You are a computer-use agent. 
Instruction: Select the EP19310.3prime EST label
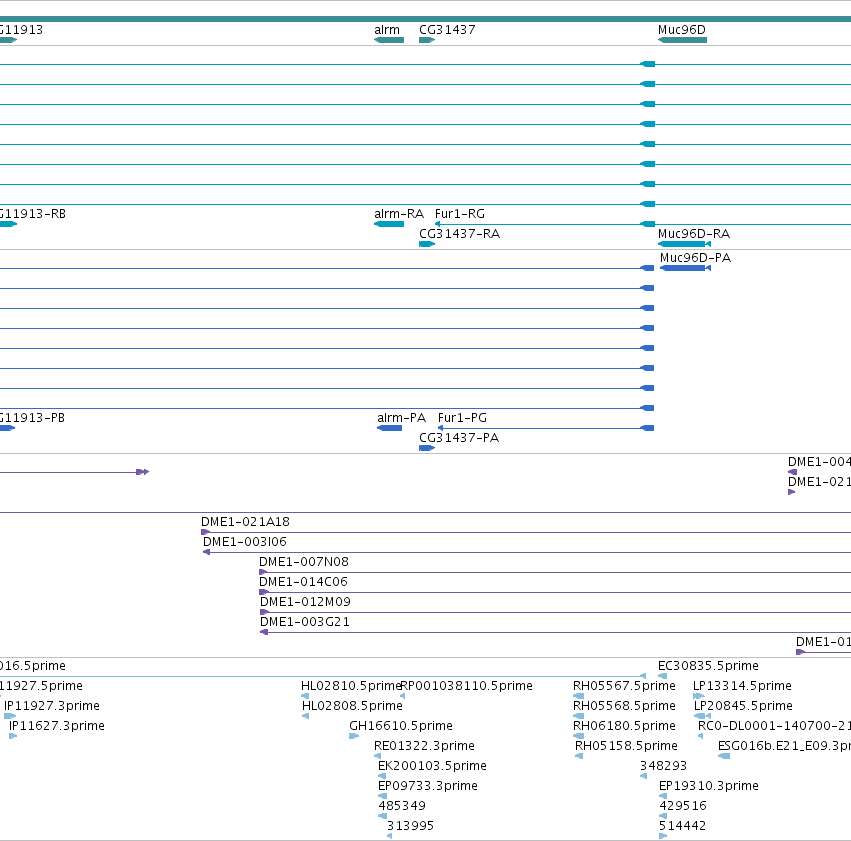tap(708, 787)
